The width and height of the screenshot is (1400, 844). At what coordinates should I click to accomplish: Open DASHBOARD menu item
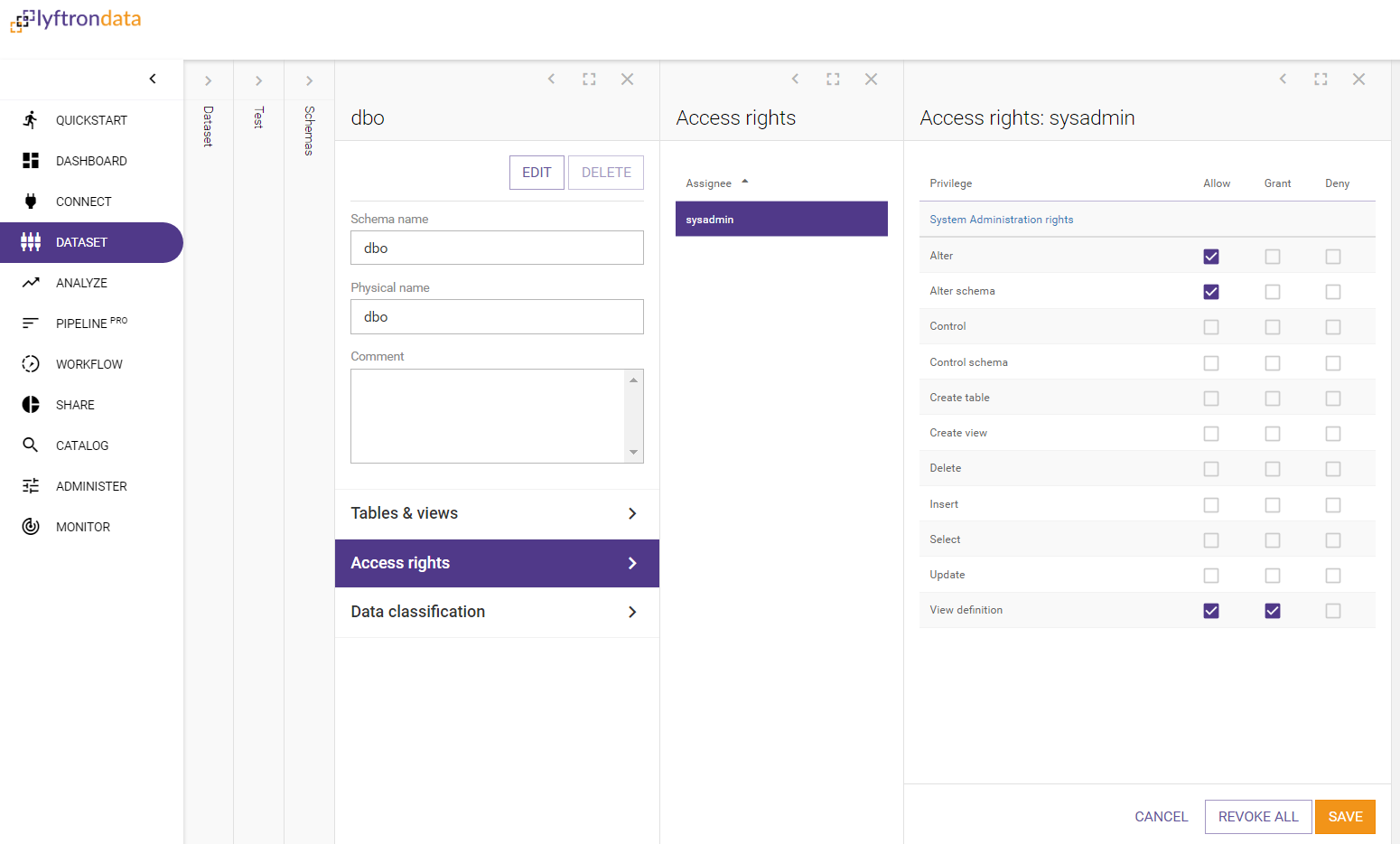tap(91, 161)
